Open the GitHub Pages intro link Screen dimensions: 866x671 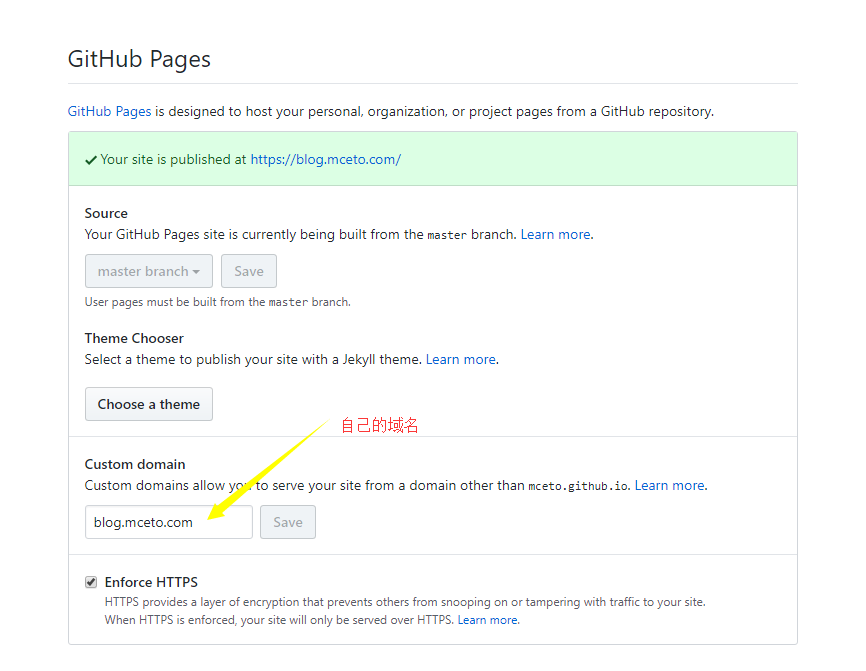pyautogui.click(x=109, y=112)
